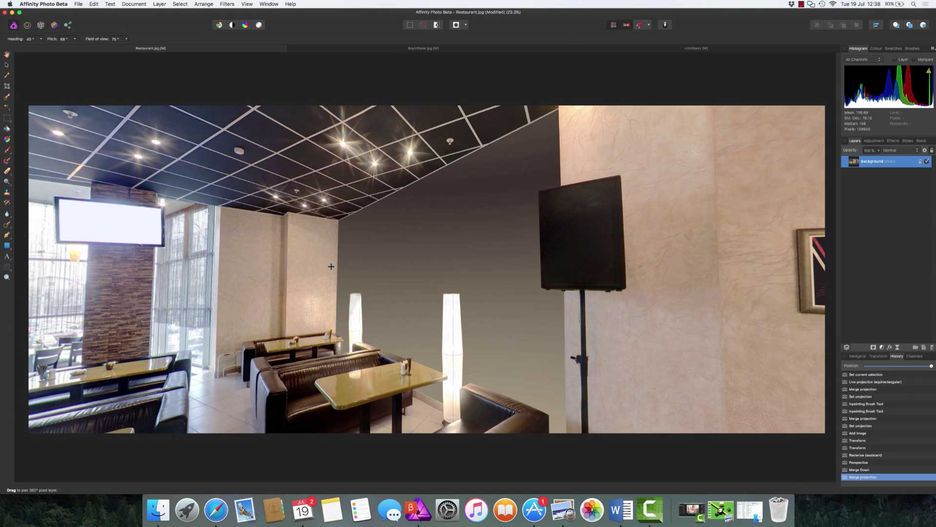Open iTunes from the Dock

pyautogui.click(x=476, y=510)
